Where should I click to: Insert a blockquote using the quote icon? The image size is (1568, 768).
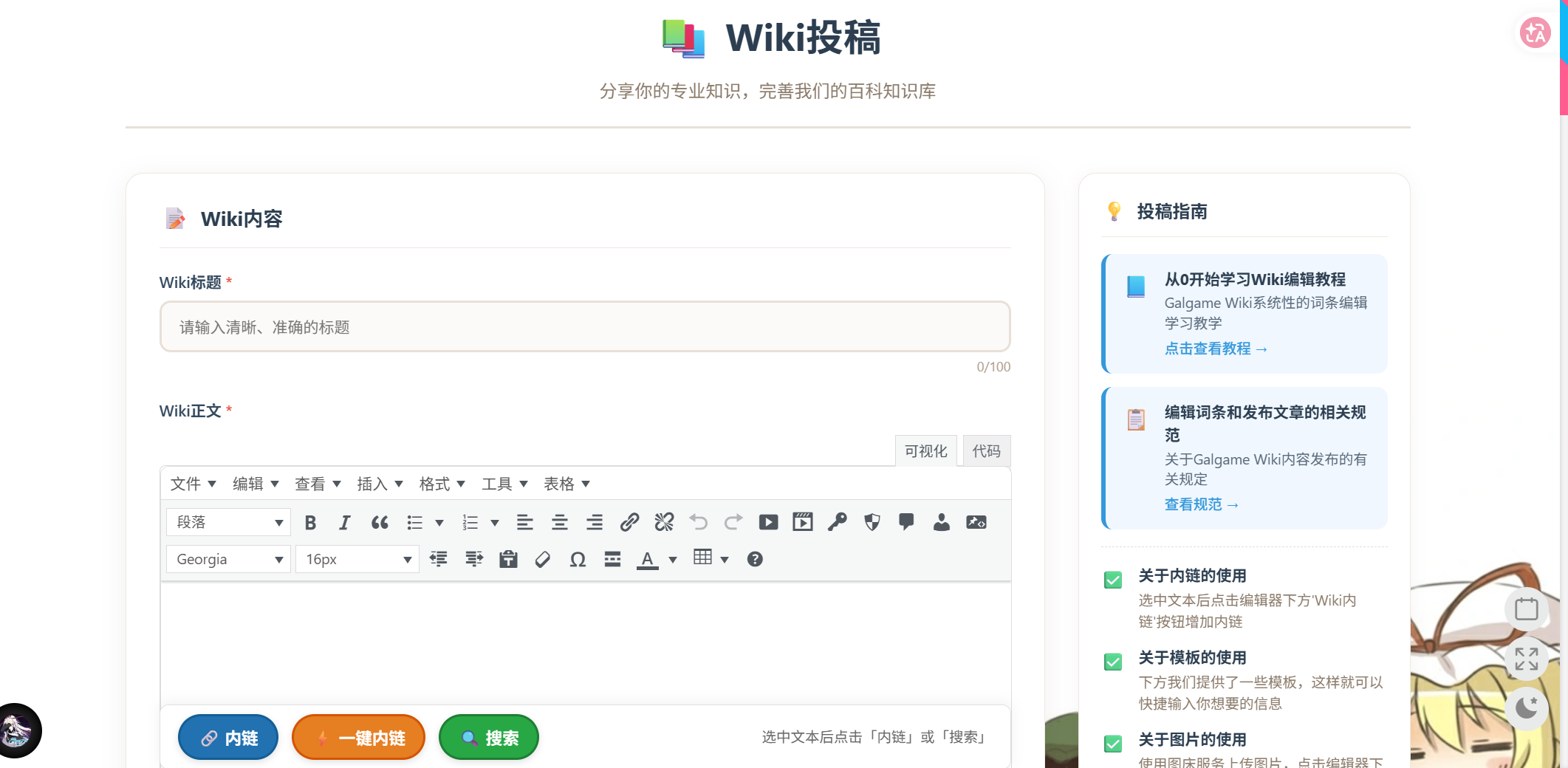point(380,523)
